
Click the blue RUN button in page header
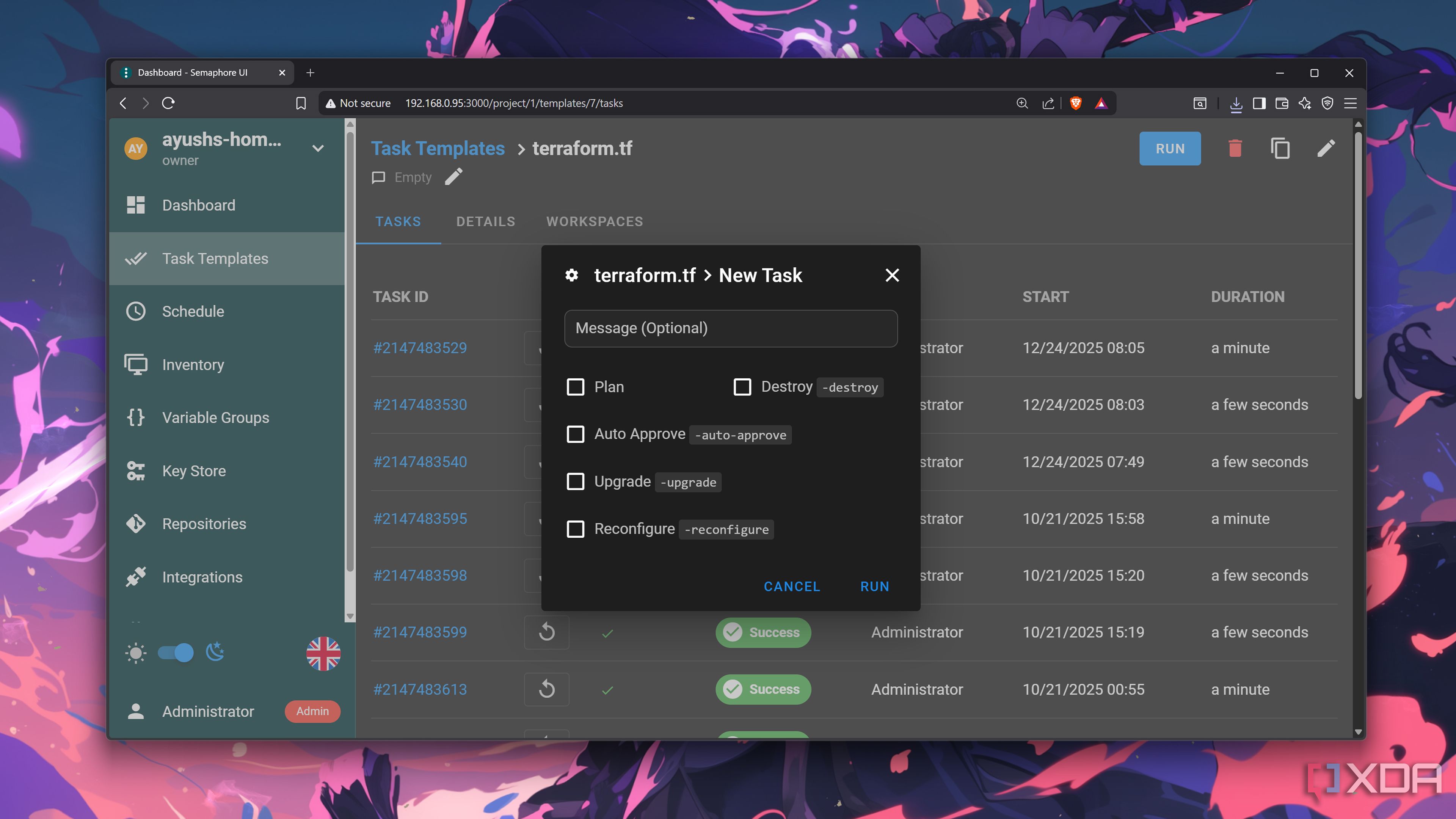click(x=1169, y=149)
